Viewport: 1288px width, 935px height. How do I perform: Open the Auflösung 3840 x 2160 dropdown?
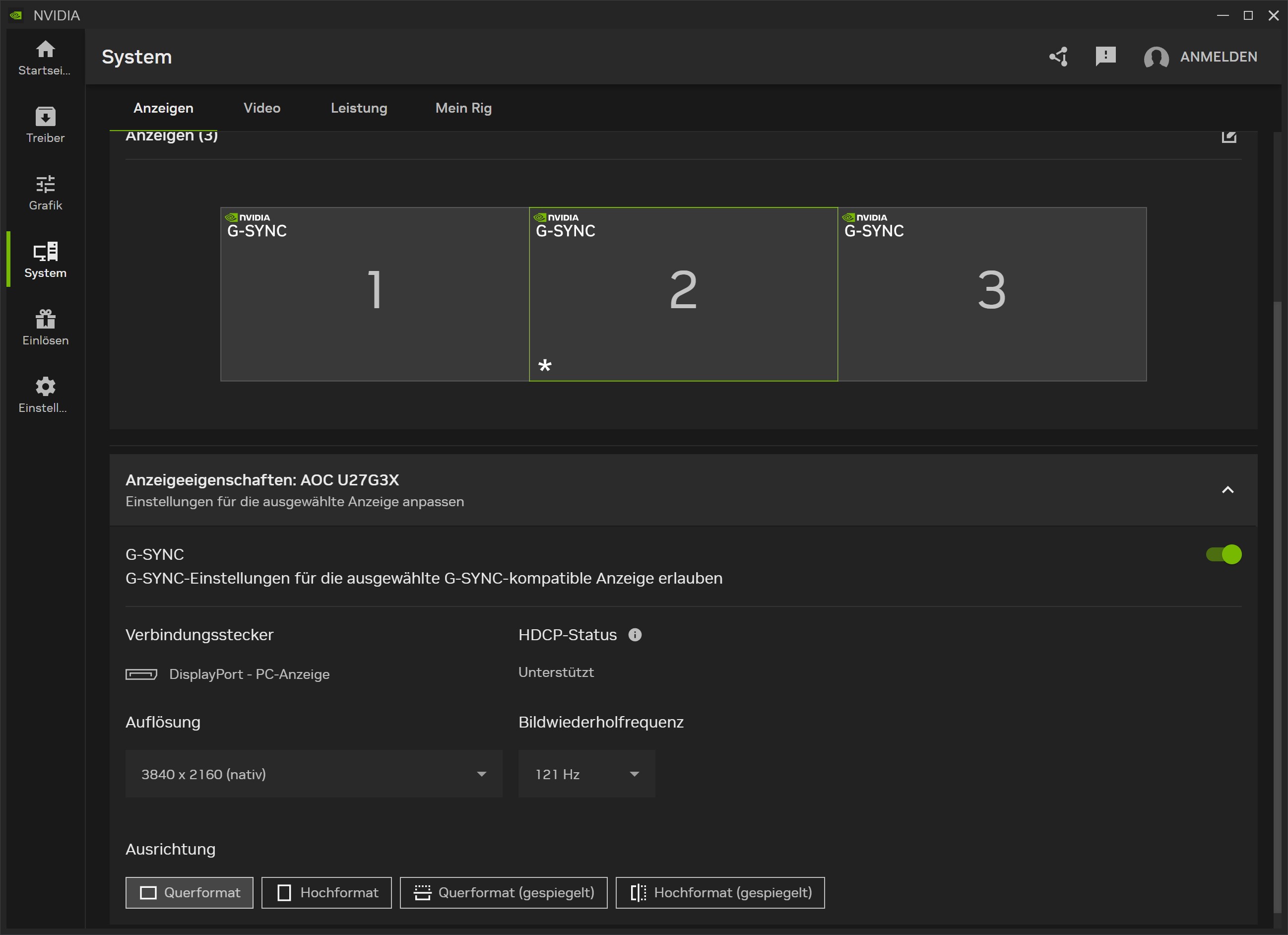pos(314,774)
